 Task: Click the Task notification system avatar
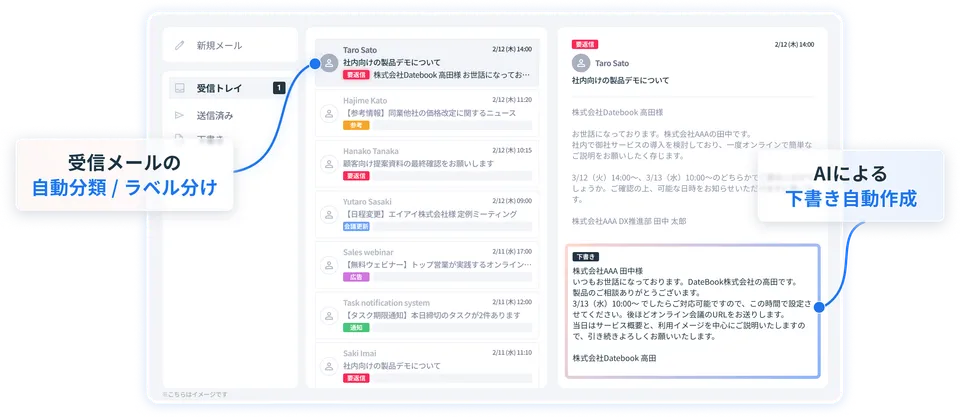329,315
